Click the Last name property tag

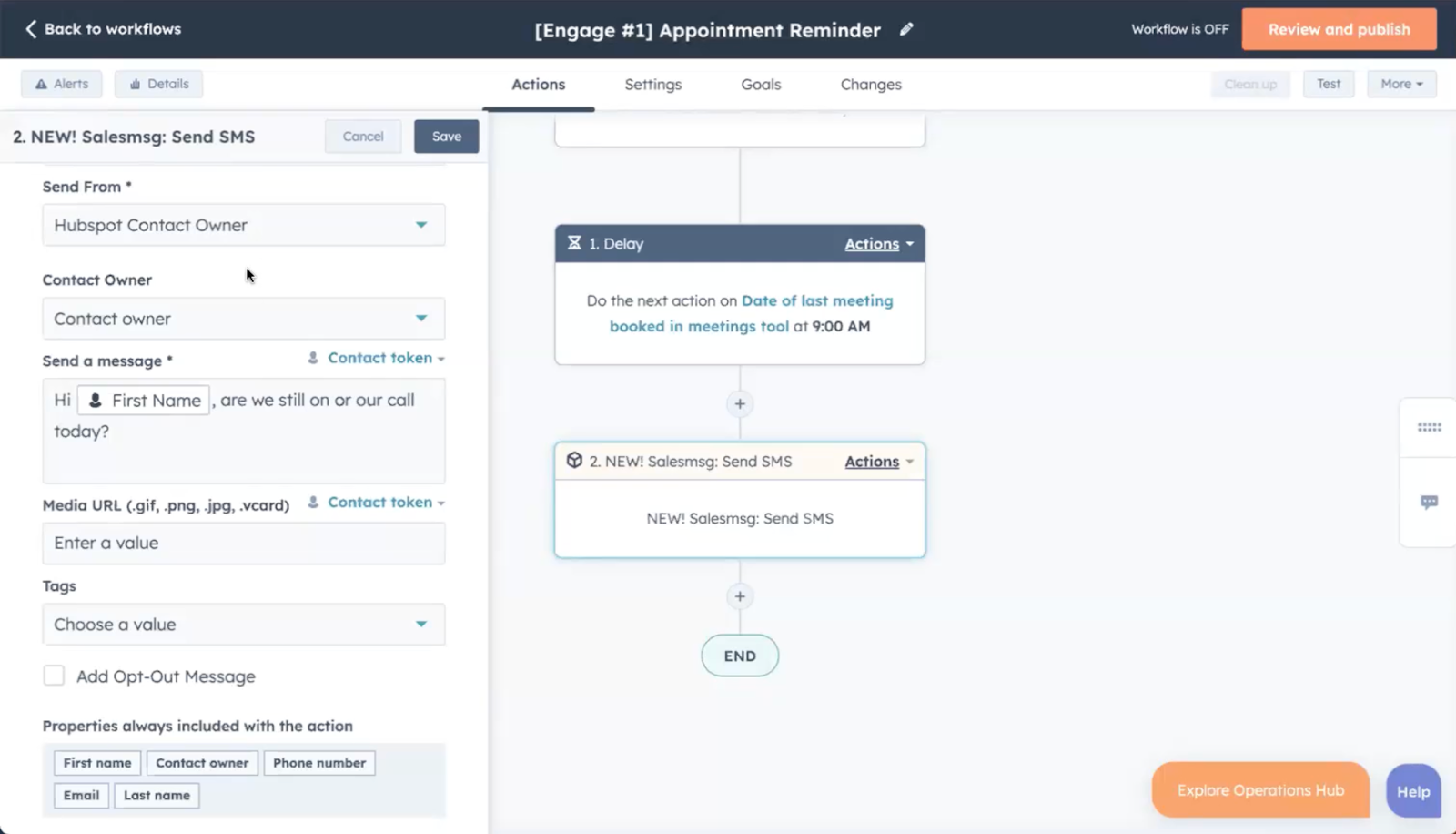pyautogui.click(x=157, y=795)
